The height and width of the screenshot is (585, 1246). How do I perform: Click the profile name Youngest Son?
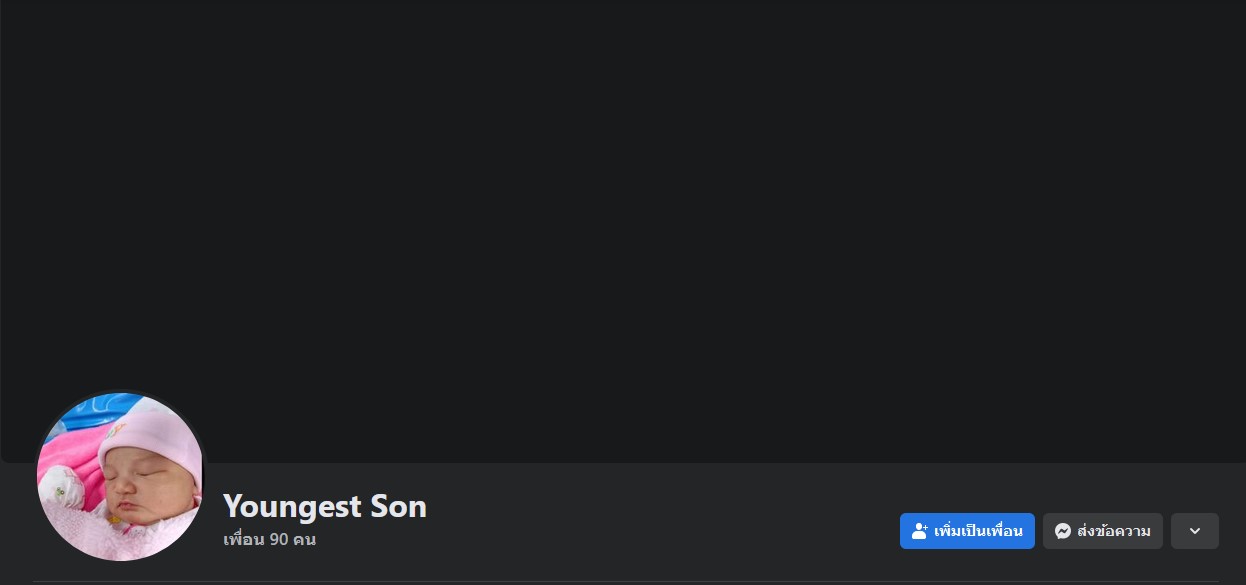pos(324,506)
